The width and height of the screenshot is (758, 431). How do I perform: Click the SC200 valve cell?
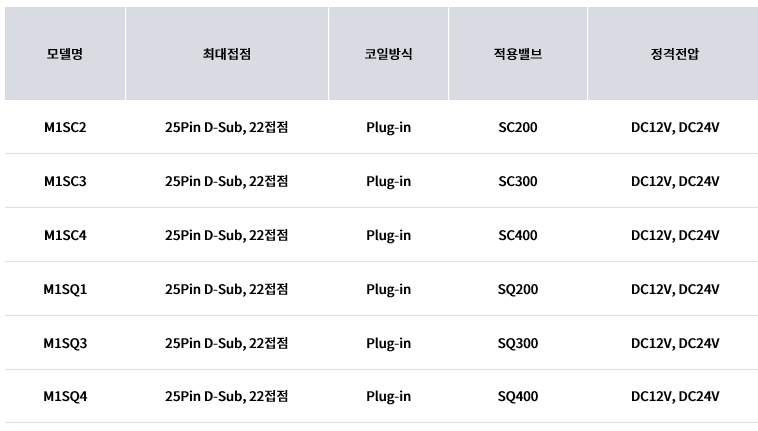[x=518, y=127]
